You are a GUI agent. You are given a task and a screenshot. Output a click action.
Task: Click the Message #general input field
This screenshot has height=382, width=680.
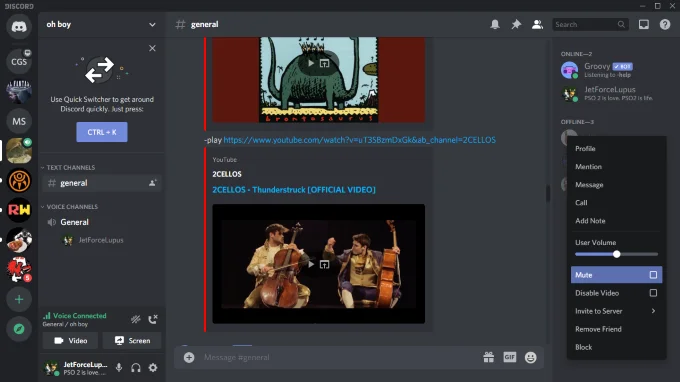click(338, 357)
